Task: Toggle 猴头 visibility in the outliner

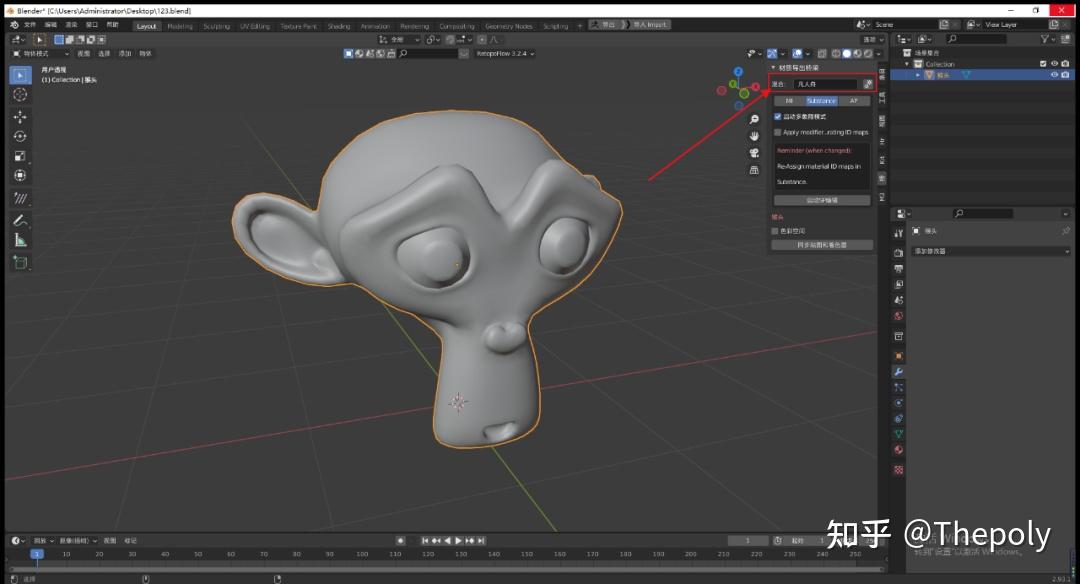Action: pyautogui.click(x=1054, y=75)
